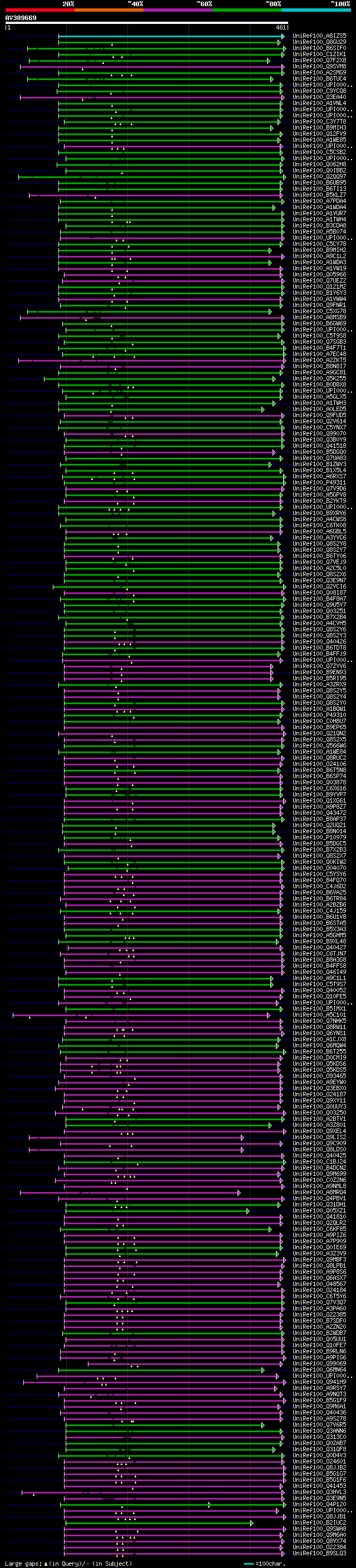Screen dimensions: 356x1568
Task: Open hit UniRef100_B6SIF0
Action: (319, 49)
